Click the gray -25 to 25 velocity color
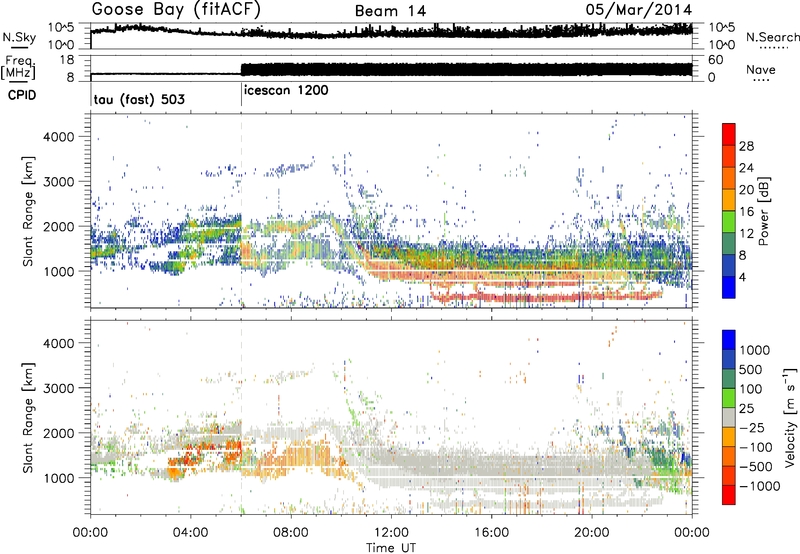Image resolution: width=800 pixels, height=554 pixels. [729, 417]
